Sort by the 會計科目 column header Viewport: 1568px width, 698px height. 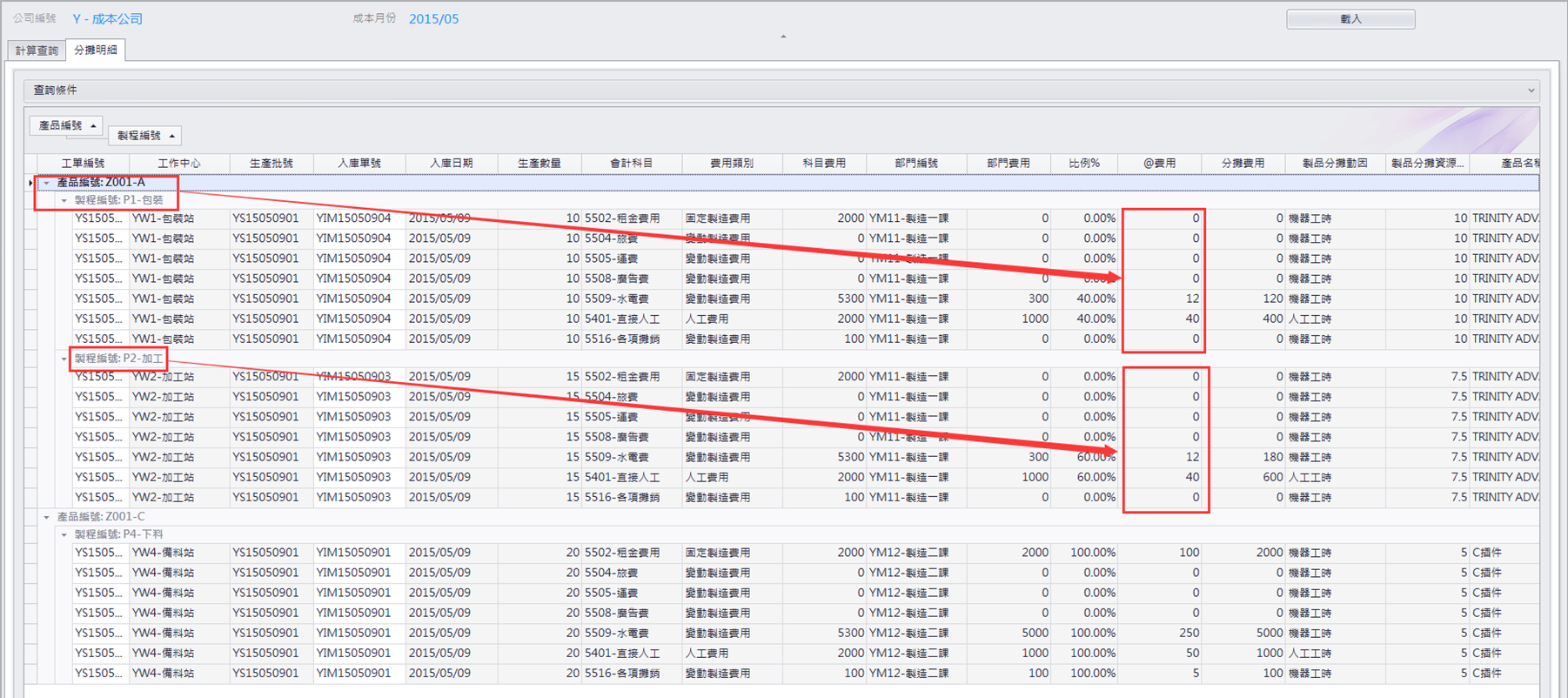point(631,164)
